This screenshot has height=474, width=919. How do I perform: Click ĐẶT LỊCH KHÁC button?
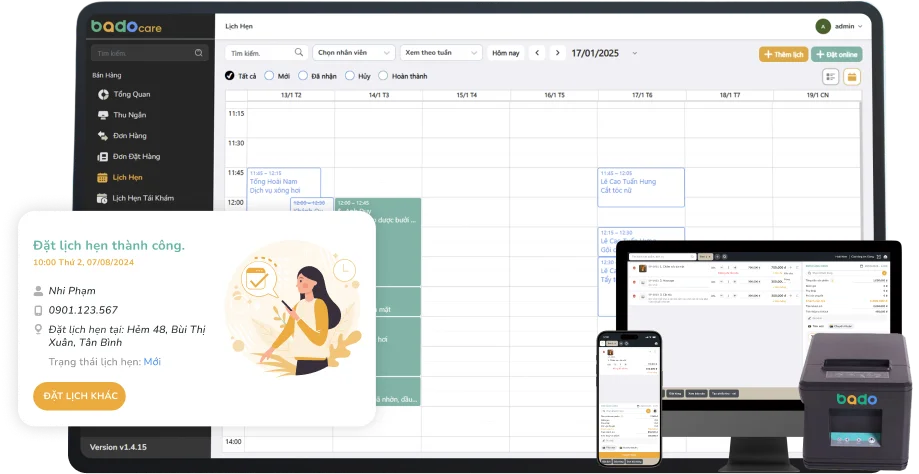[80, 396]
